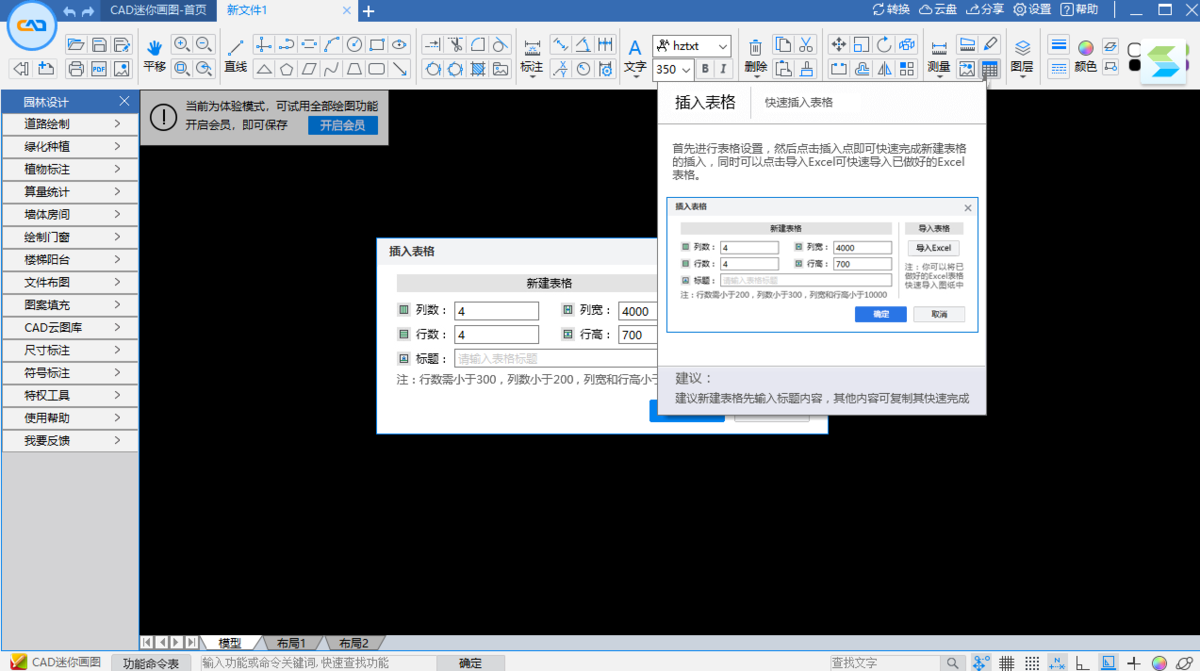Expand the 图案填充 menu
Viewport: 1200px width, 671px height.
tap(70, 305)
